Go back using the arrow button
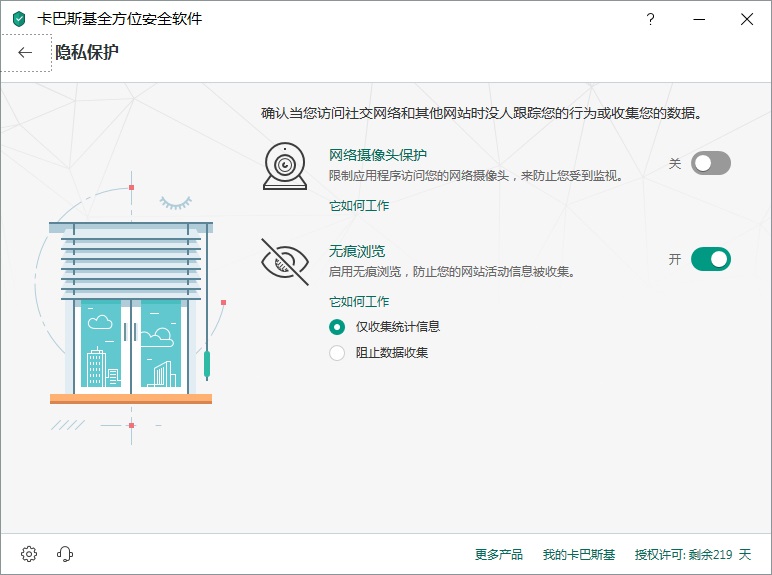This screenshot has height=575, width=772. [x=25, y=53]
